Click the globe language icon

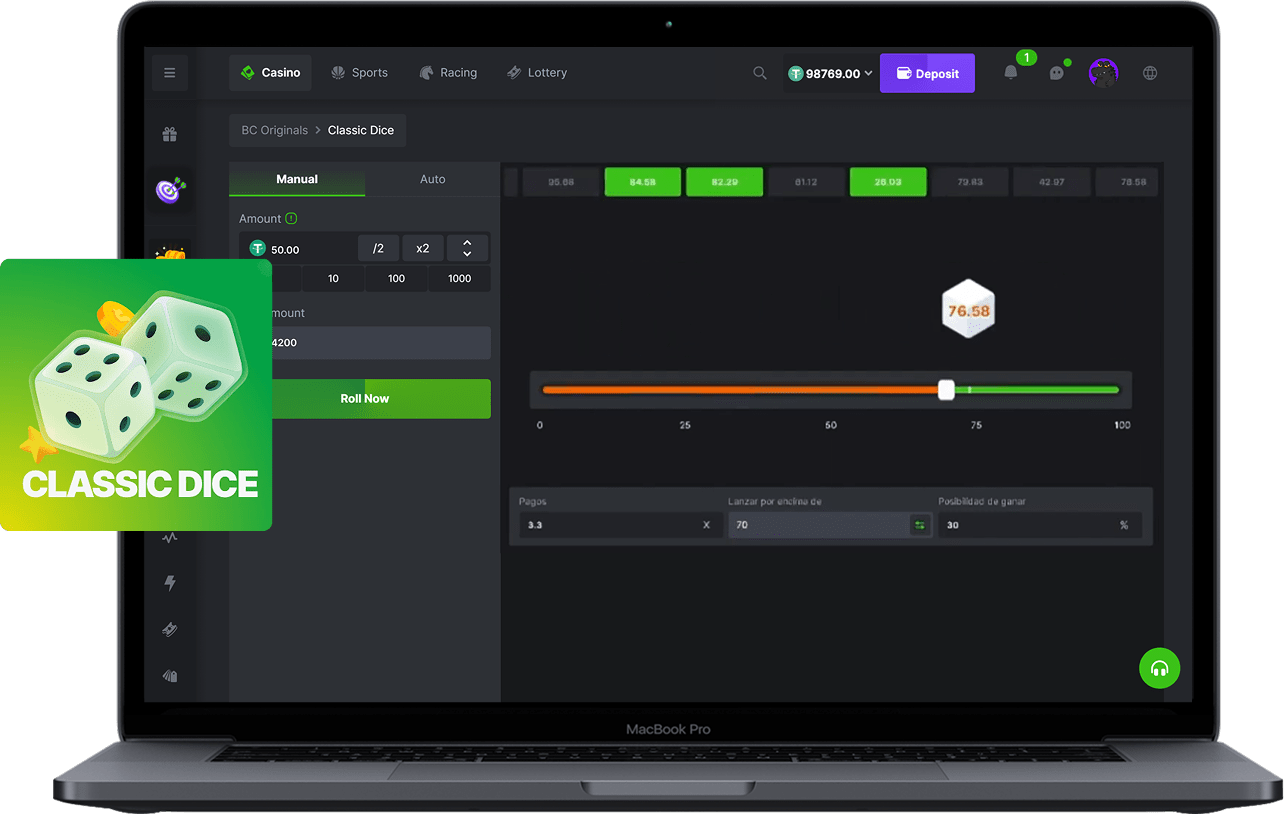click(1150, 73)
